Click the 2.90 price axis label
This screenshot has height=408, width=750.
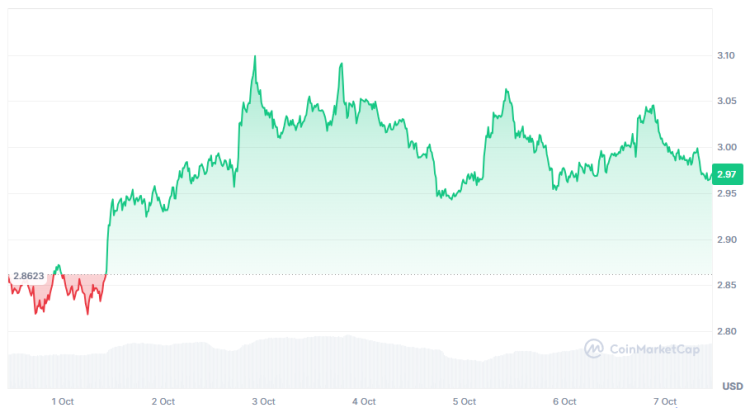tap(727, 240)
